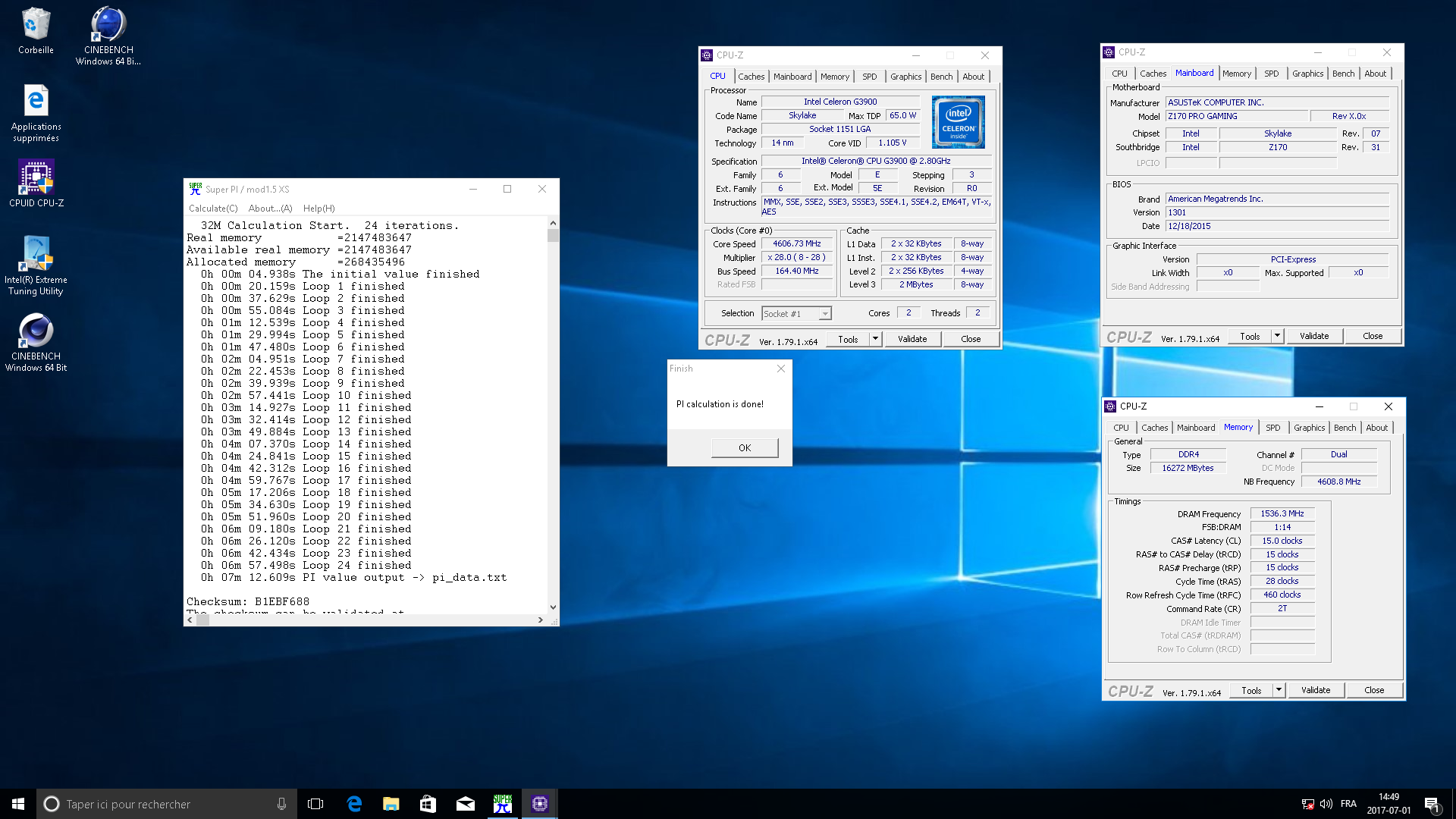1456x819 pixels.
Task: Click Close button in CPU-Z CPU window
Action: click(971, 339)
